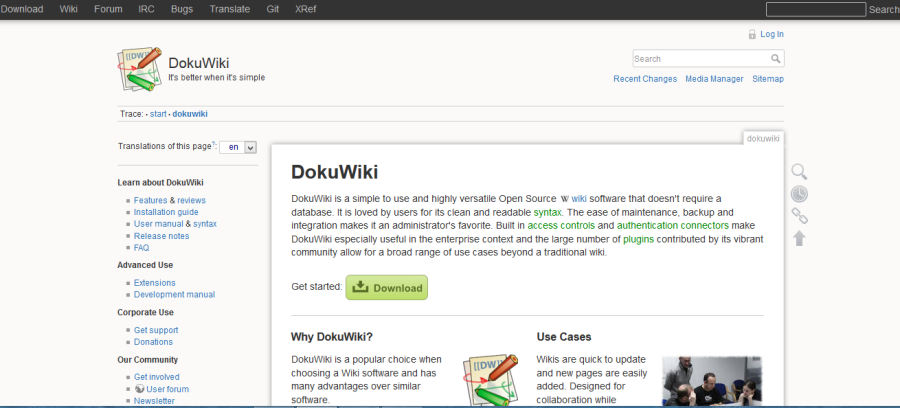Follow the wiki link in the intro paragraph
Viewport: 900px width, 408px height.
point(579,199)
